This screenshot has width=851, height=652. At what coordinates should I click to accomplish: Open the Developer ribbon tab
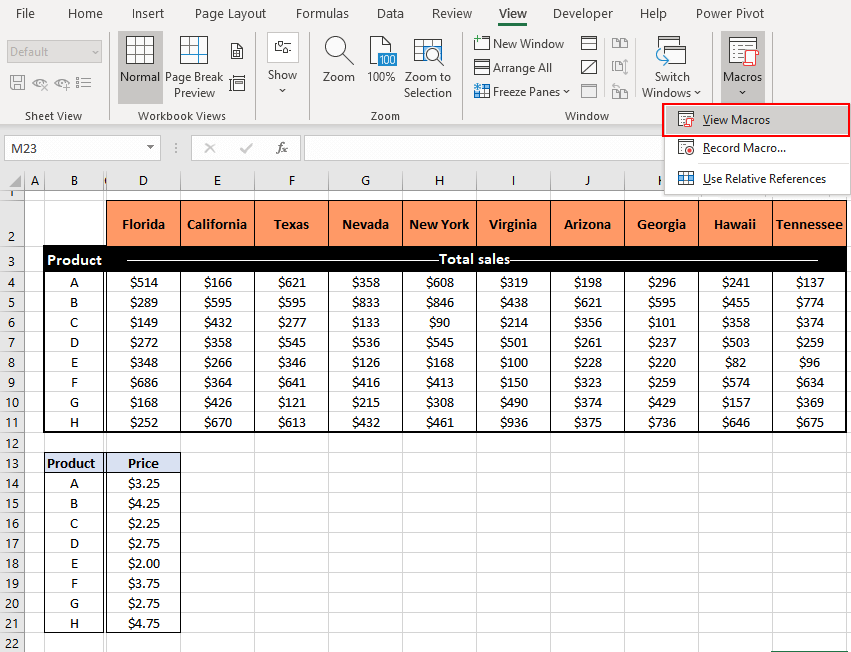click(x=583, y=14)
